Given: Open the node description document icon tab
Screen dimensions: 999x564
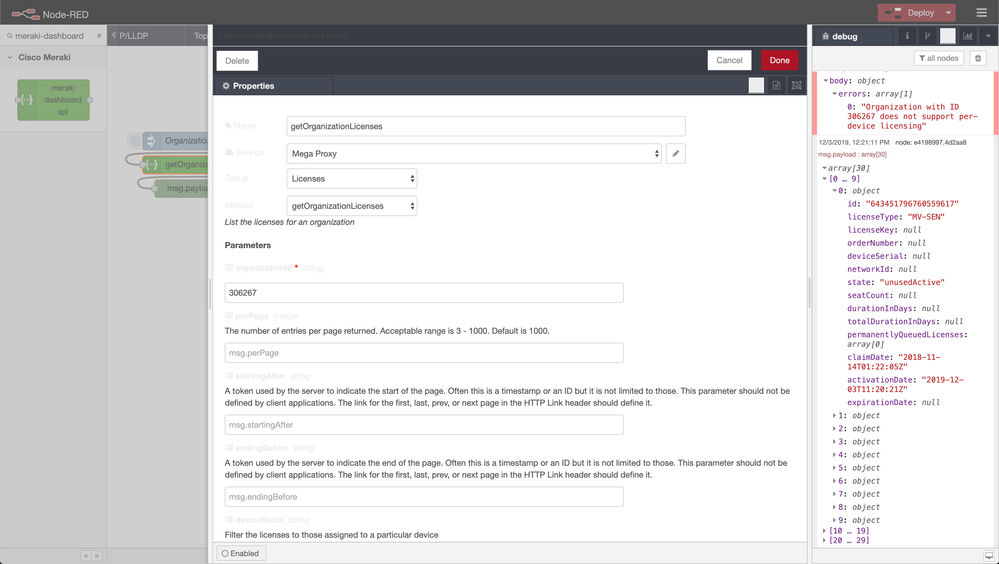Looking at the screenshot, I should click(776, 85).
